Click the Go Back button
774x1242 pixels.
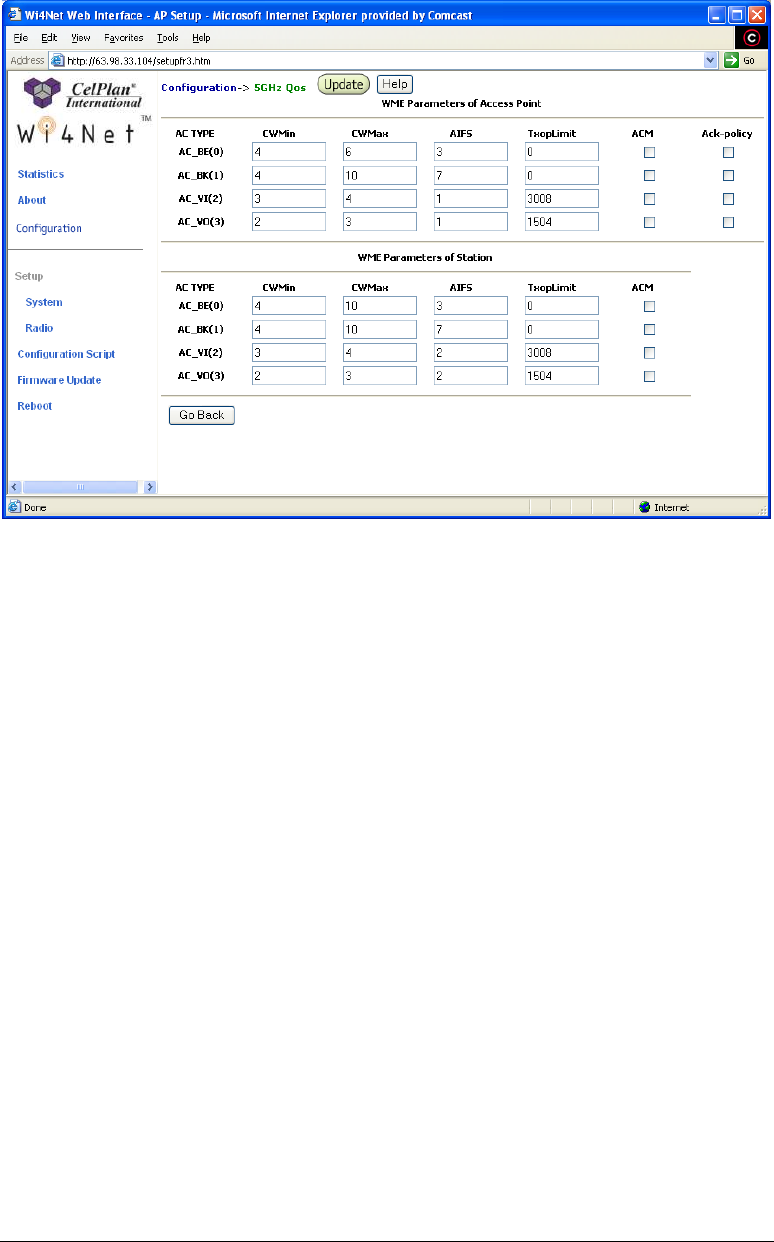(202, 415)
